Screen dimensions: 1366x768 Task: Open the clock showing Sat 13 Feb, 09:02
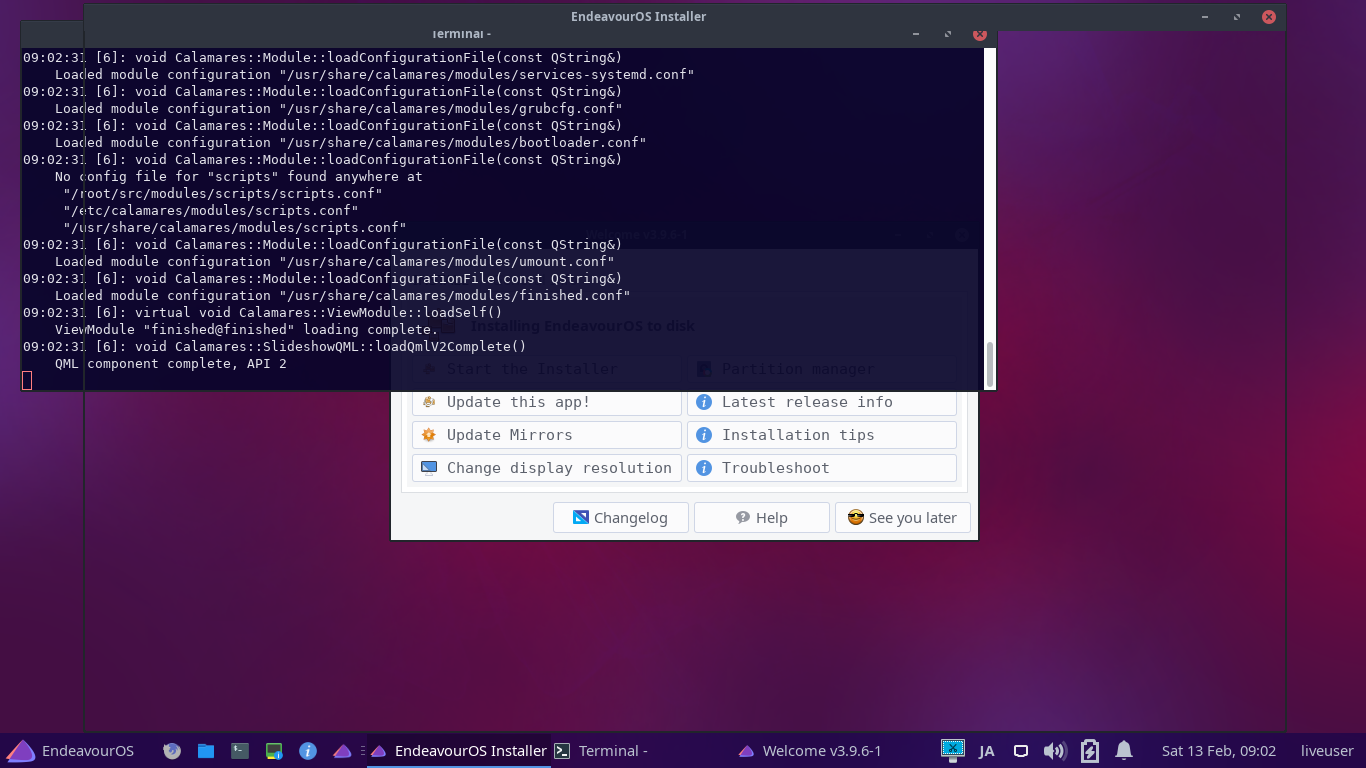click(1219, 751)
